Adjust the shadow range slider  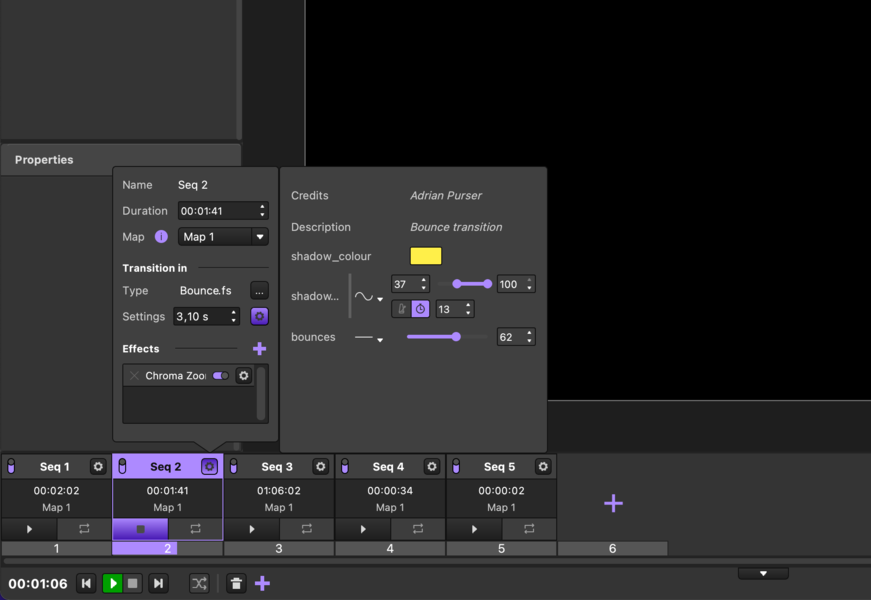472,284
